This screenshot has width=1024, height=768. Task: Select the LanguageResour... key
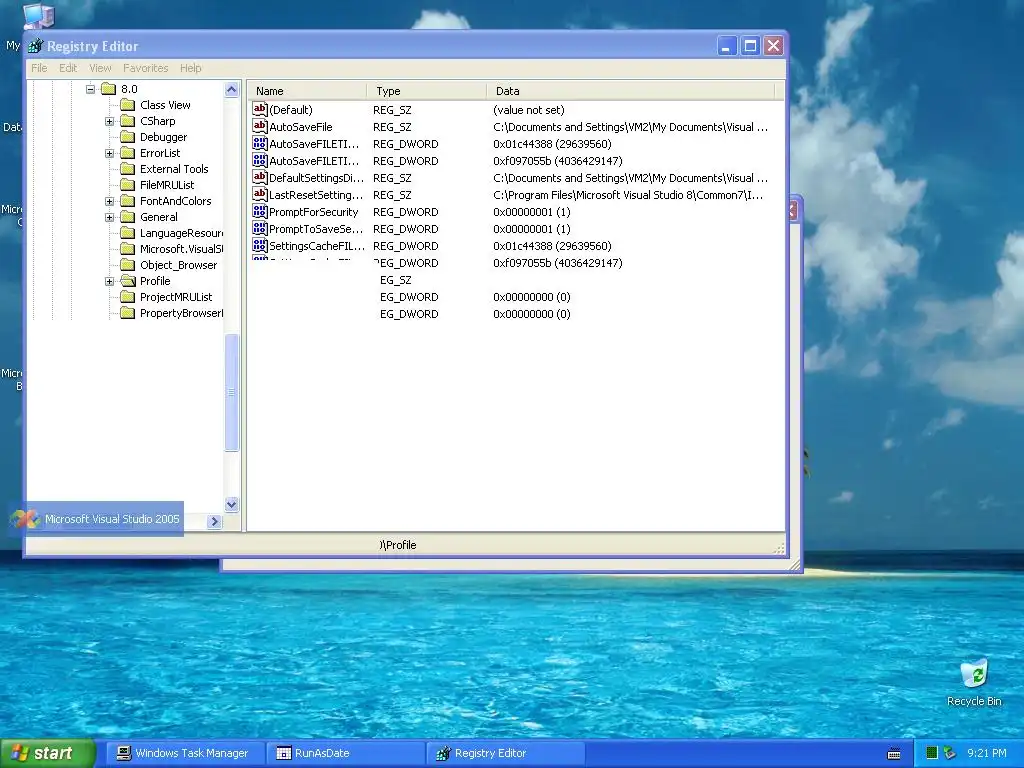(x=181, y=233)
